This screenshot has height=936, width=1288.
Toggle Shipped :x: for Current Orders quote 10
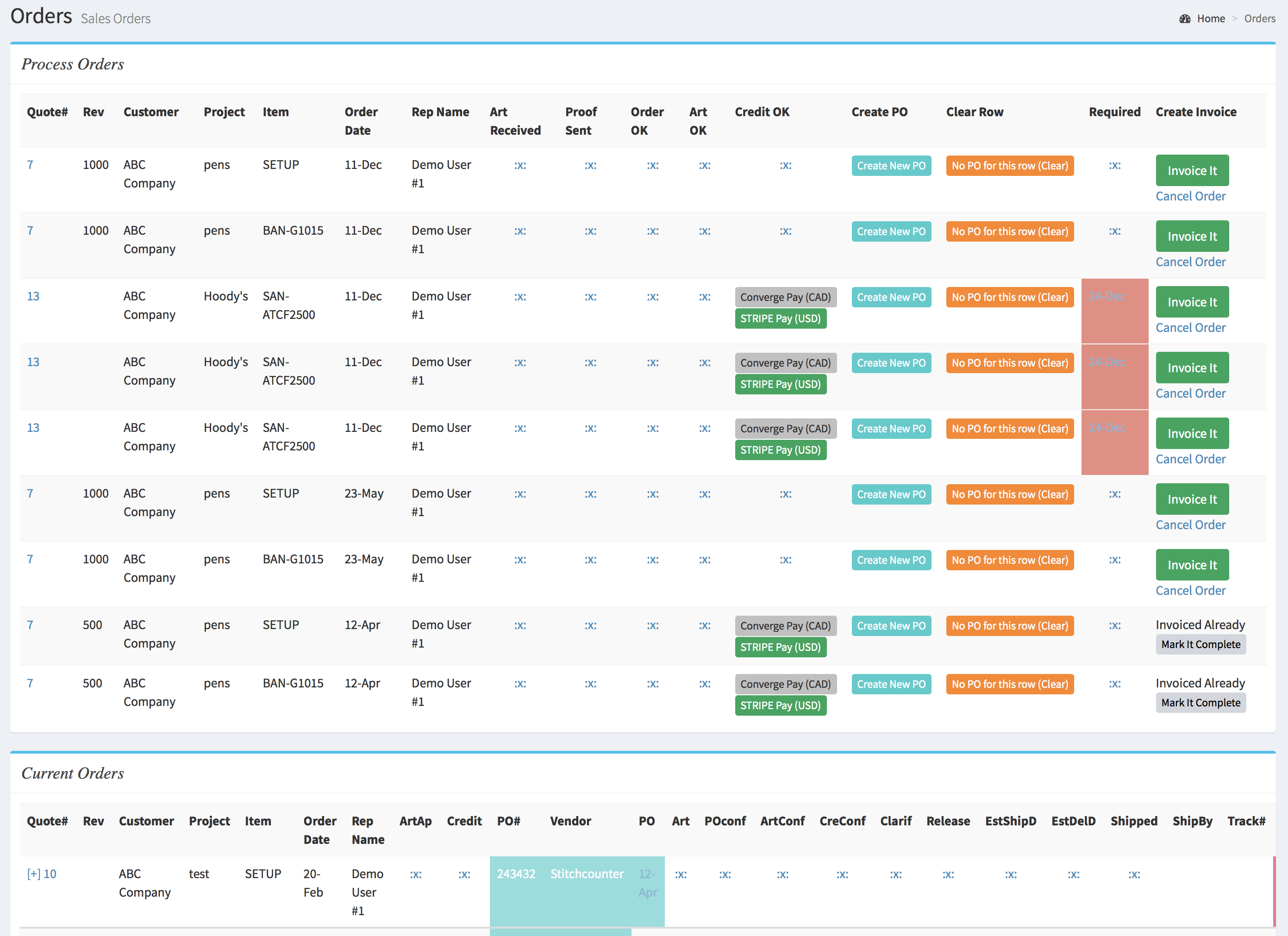pos(1134,874)
